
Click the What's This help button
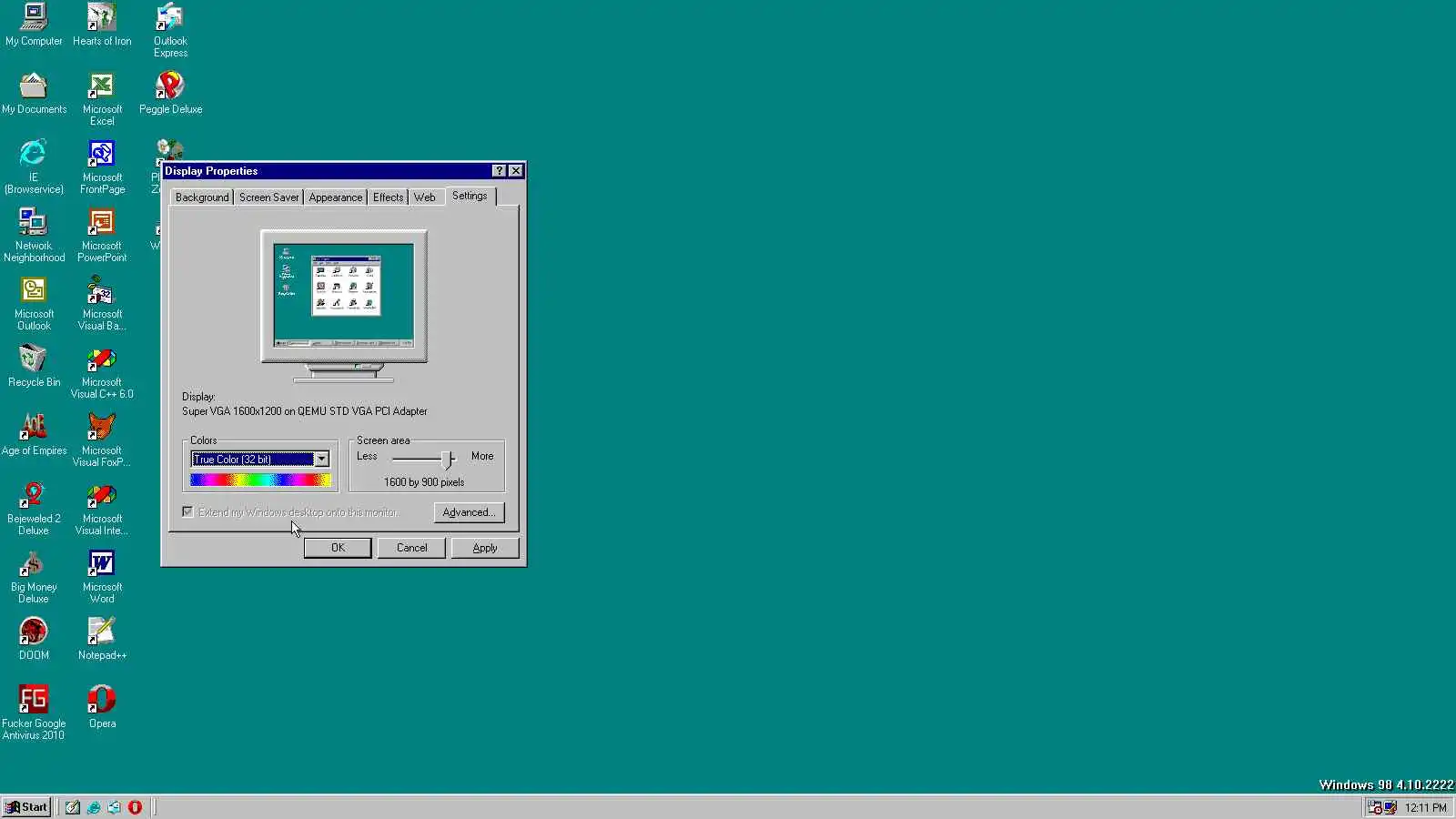point(499,171)
